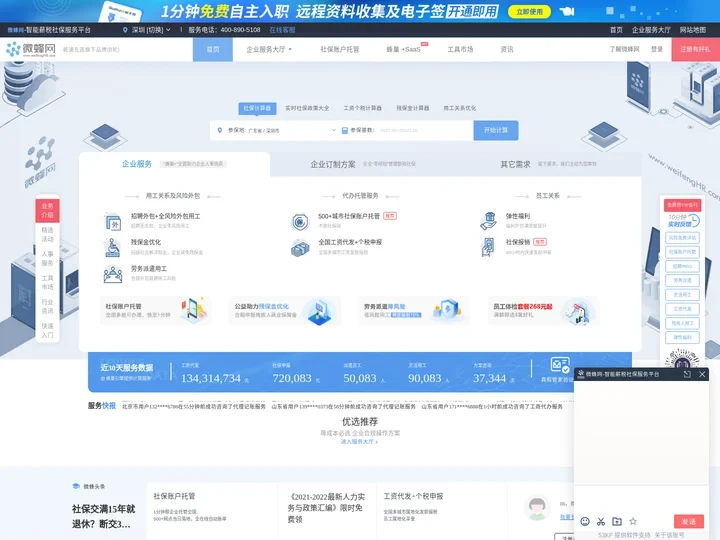Click the 弹性福利 gift icon
The height and width of the screenshot is (540, 720).
pos(489,221)
